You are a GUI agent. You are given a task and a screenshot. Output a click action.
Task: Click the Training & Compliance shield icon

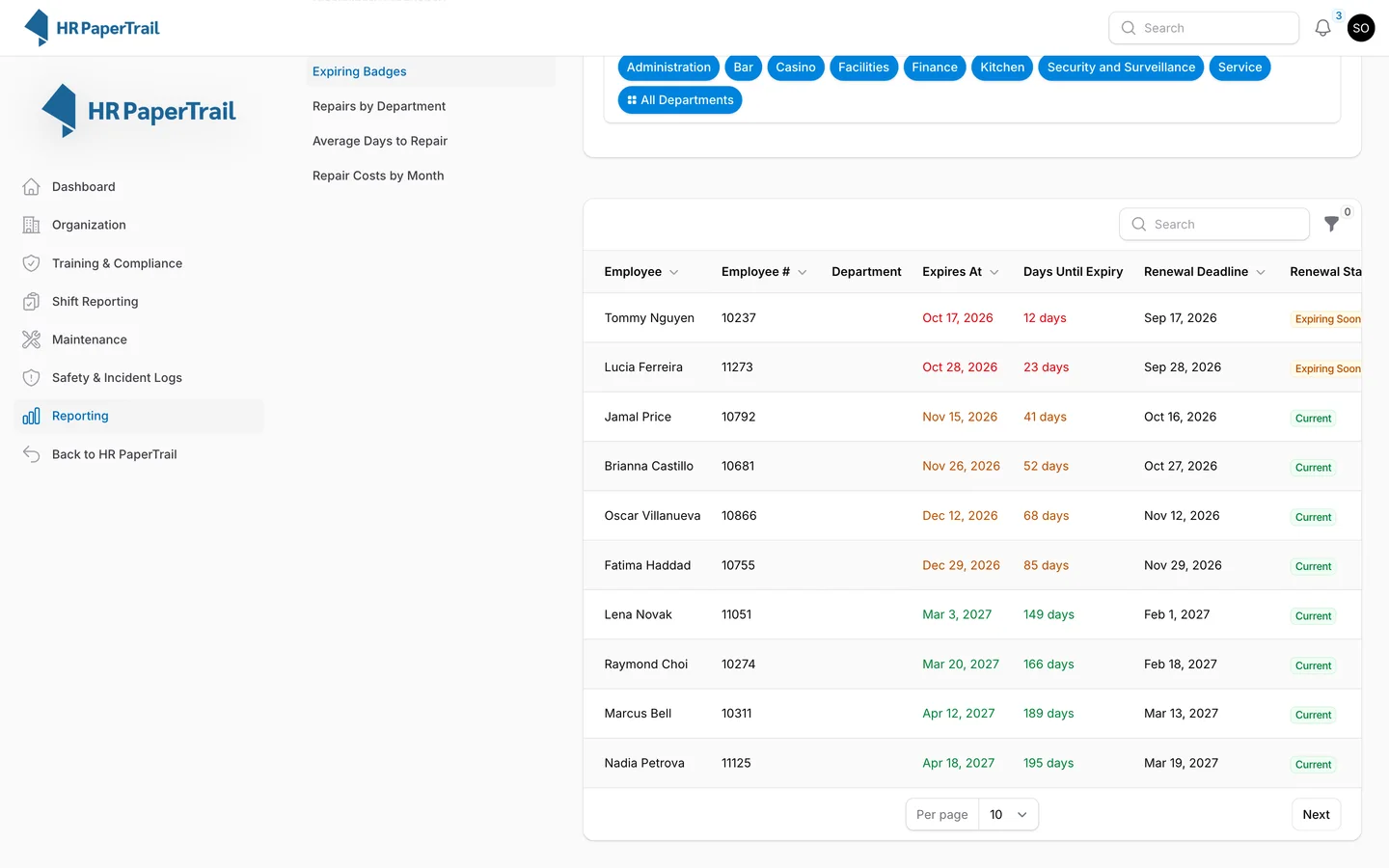pos(31,263)
